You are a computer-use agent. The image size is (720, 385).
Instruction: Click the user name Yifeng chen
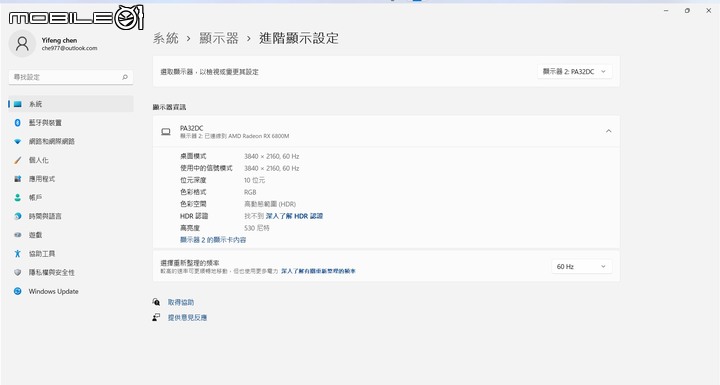pos(59,40)
